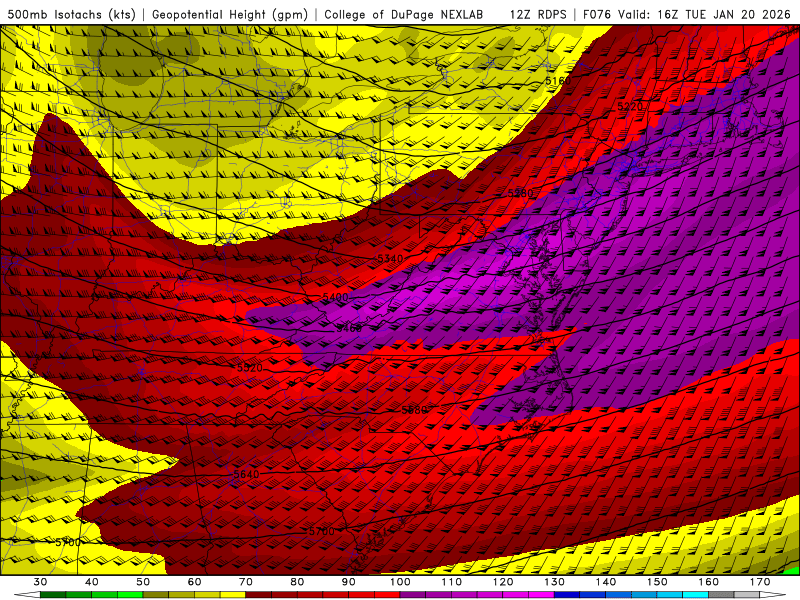800x600 pixels.
Task: Click the "Geopotential Height (gpm)" title text
Action: pos(230,14)
